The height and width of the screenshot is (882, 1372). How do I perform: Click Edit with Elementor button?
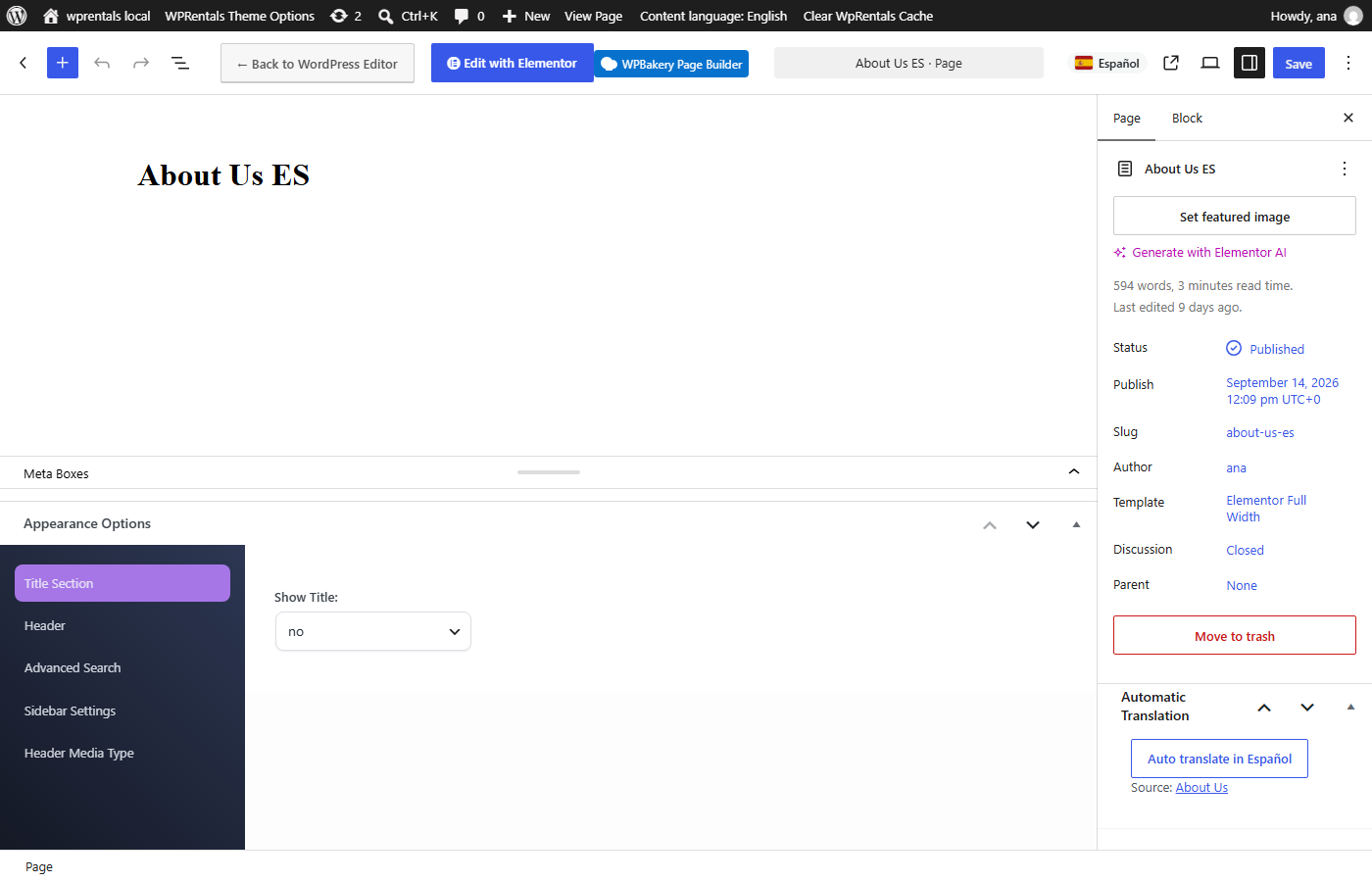(513, 63)
